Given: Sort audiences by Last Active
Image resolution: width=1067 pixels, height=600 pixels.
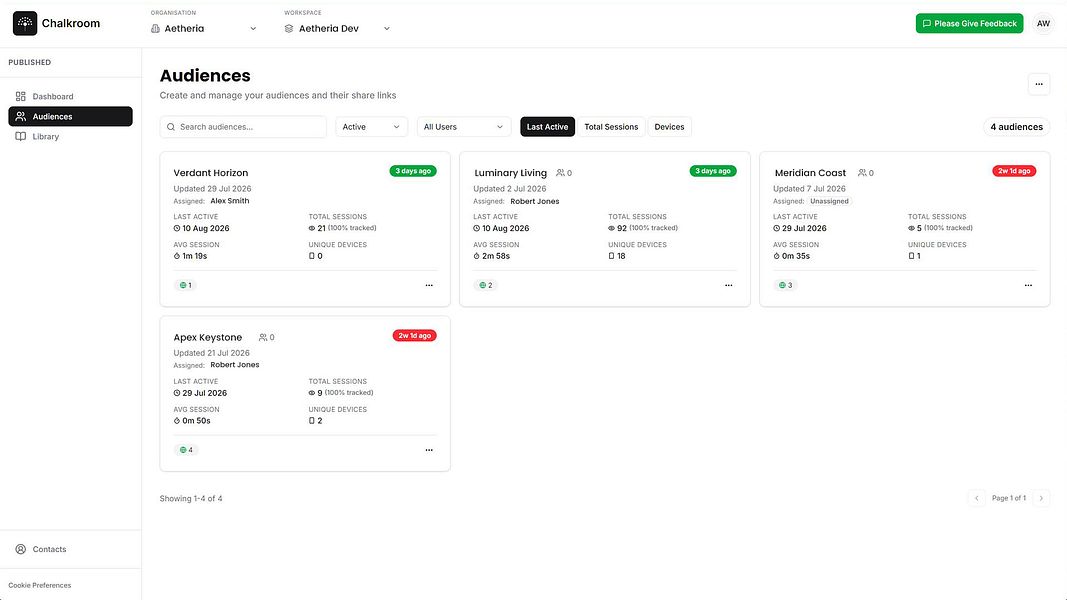Looking at the screenshot, I should tap(547, 127).
